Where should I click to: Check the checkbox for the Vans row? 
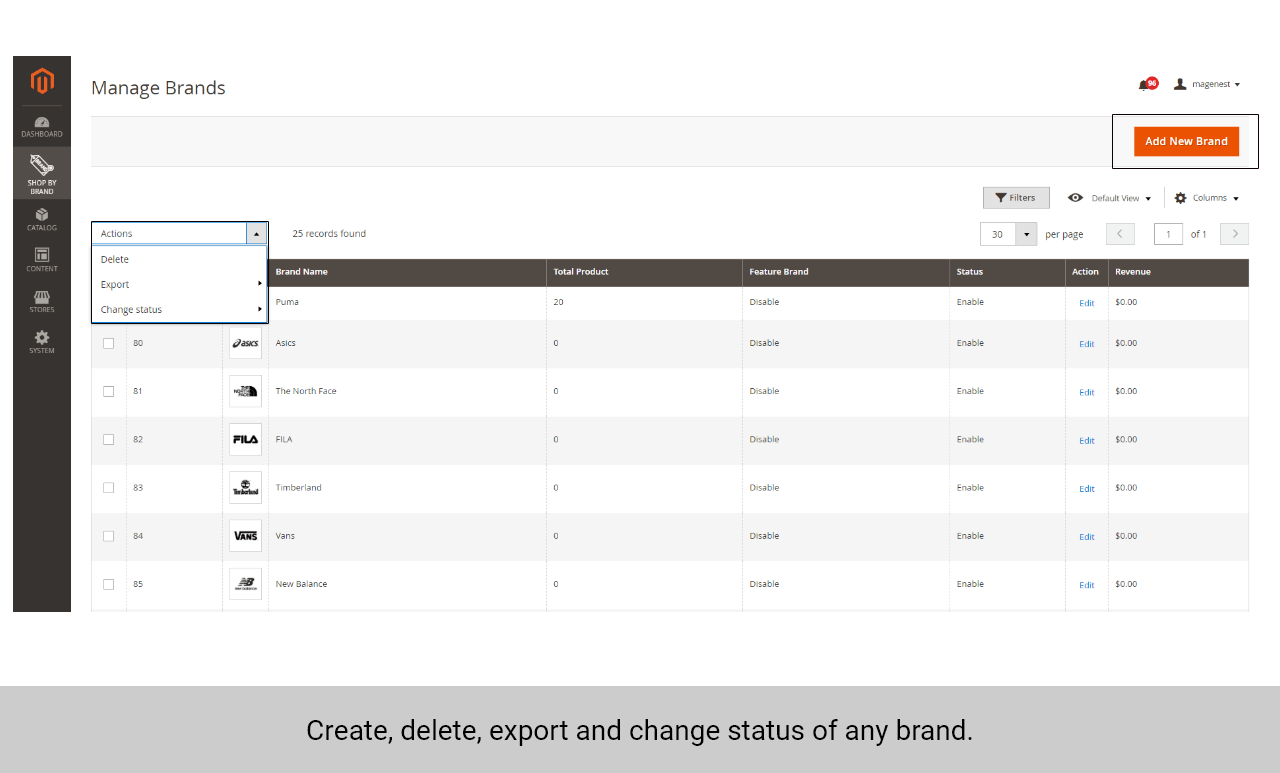[108, 536]
